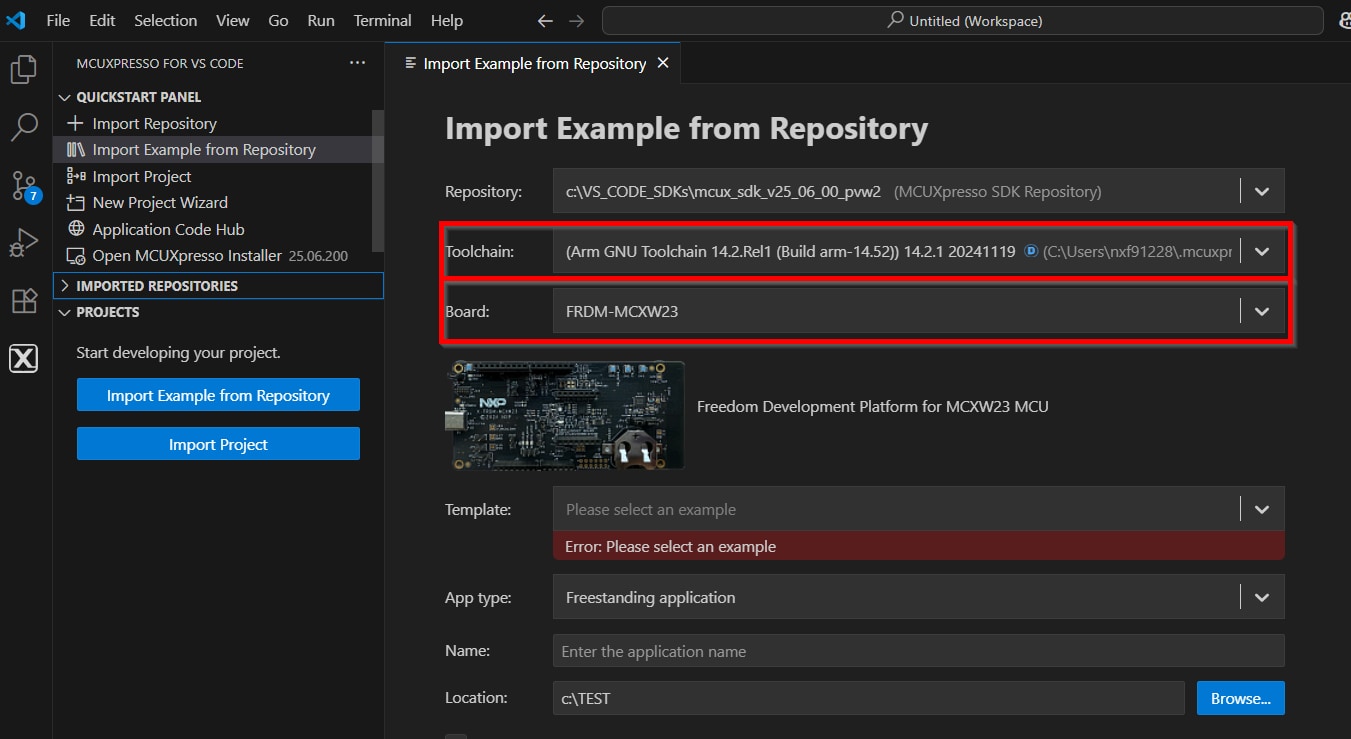Image resolution: width=1351 pixels, height=739 pixels.
Task: Click the navigate back arrow
Action: pos(544,20)
